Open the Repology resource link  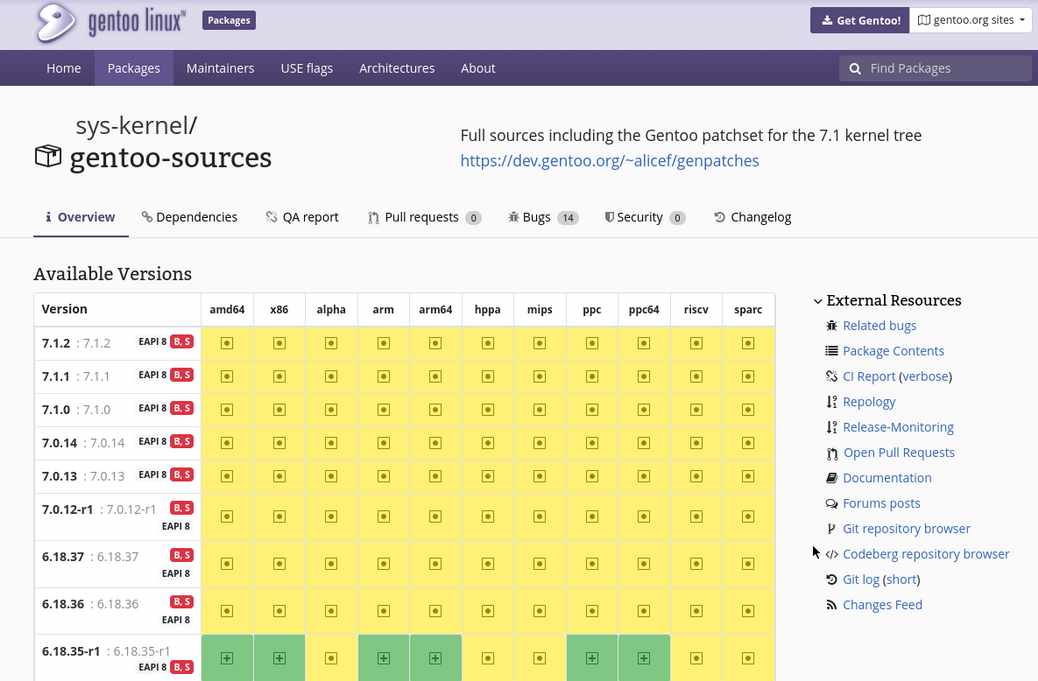(869, 402)
